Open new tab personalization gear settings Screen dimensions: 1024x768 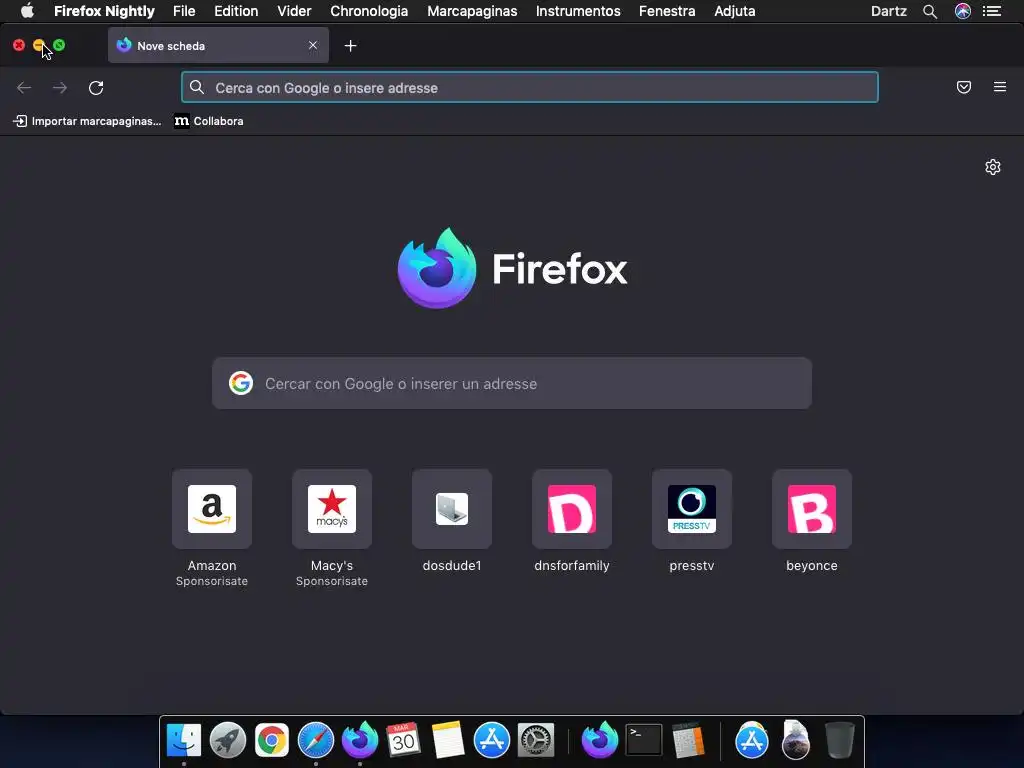click(x=993, y=167)
